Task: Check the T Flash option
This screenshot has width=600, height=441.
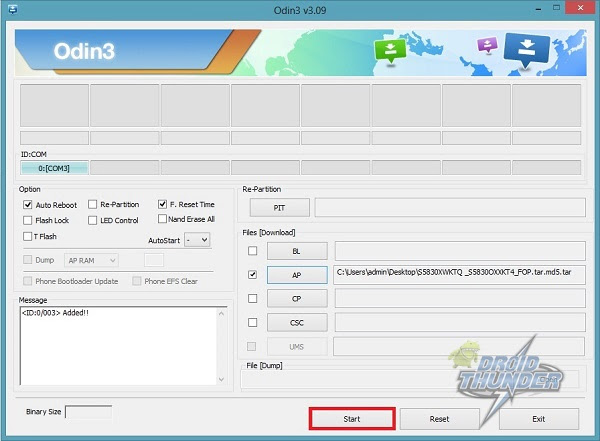Action: 28,236
